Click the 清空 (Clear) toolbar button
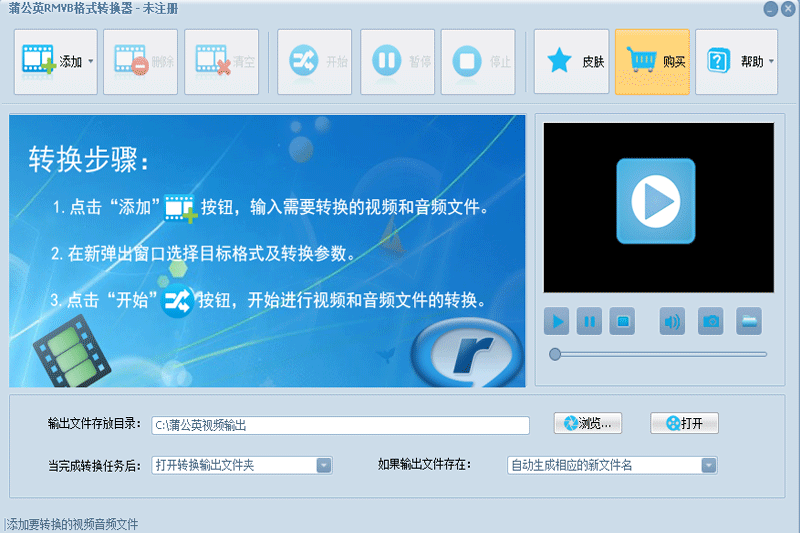 221,62
